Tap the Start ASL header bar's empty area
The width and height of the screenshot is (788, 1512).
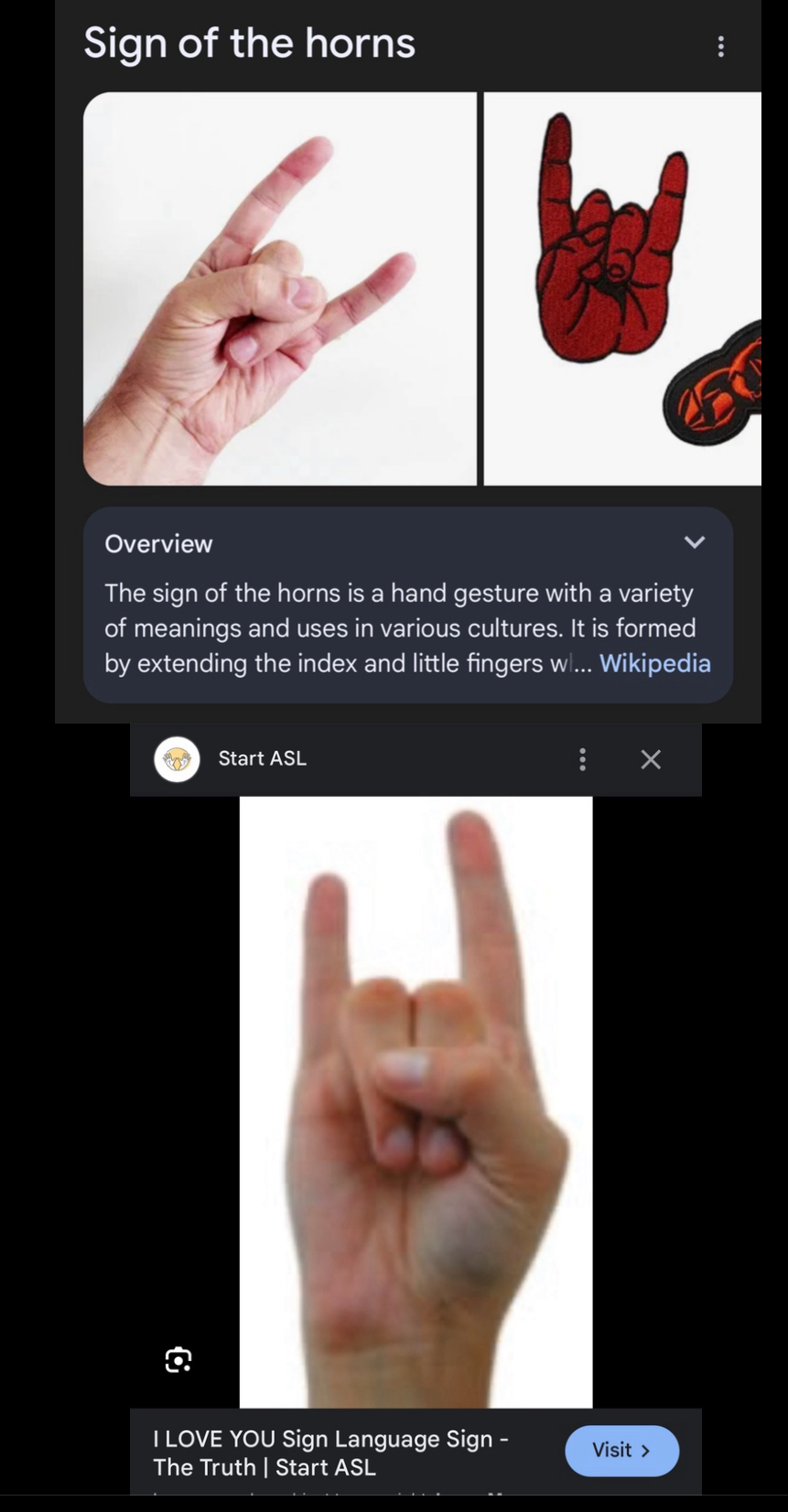click(x=439, y=759)
